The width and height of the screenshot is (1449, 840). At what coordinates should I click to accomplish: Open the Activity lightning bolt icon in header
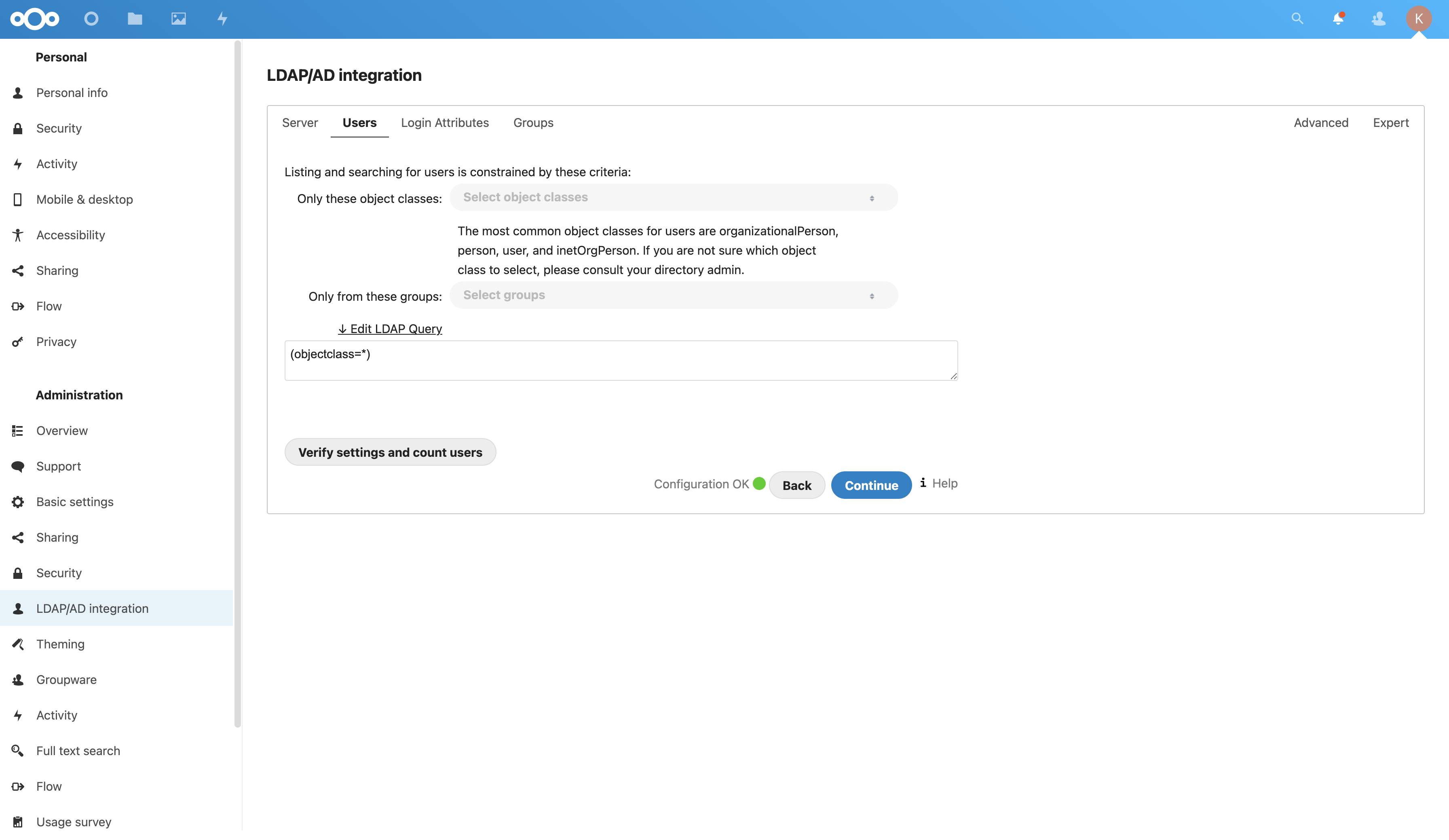point(222,19)
